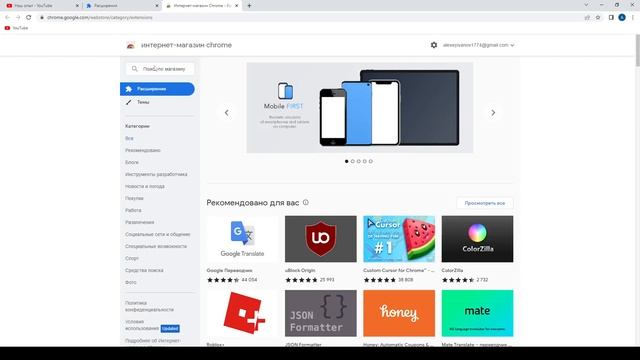
Task: Open the Mobile FIRST carousel banner
Action: [360, 108]
